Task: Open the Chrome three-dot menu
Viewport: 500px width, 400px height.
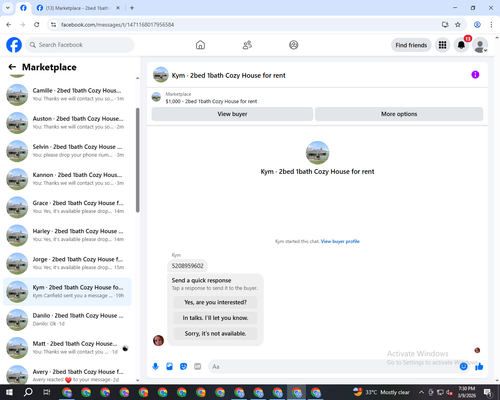Action: click(x=491, y=25)
